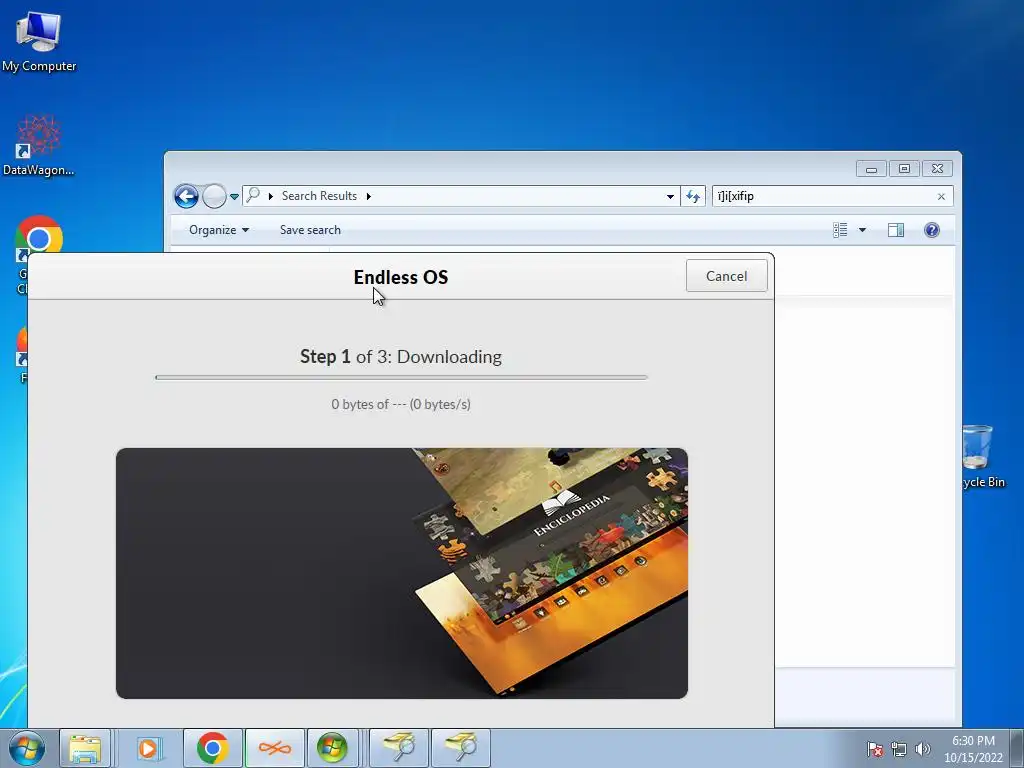Close the Explorer search window
This screenshot has width=1024, height=768.
[x=938, y=169]
